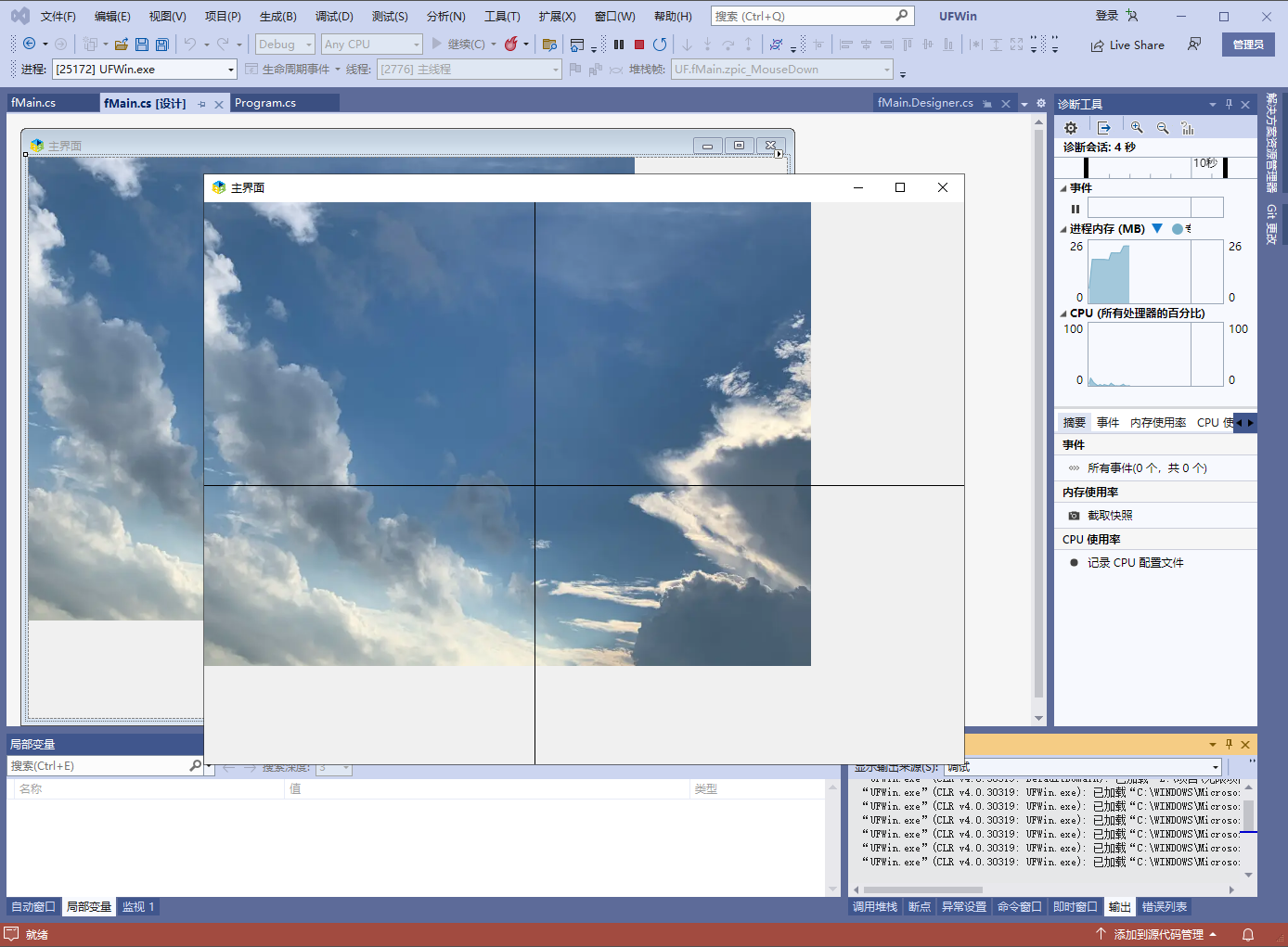Open the Debug configuration dropdown
Screen dimensions: 1288x947
coord(285,44)
